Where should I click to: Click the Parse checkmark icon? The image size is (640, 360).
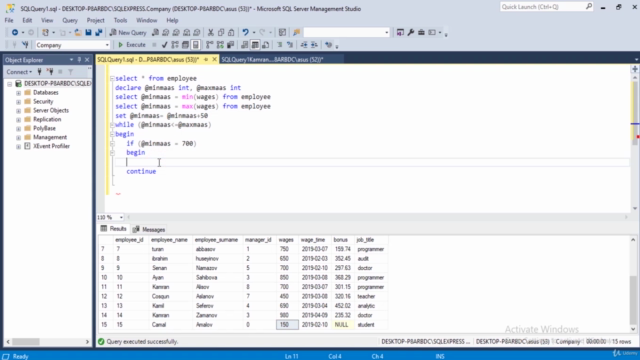pyautogui.click(x=164, y=45)
